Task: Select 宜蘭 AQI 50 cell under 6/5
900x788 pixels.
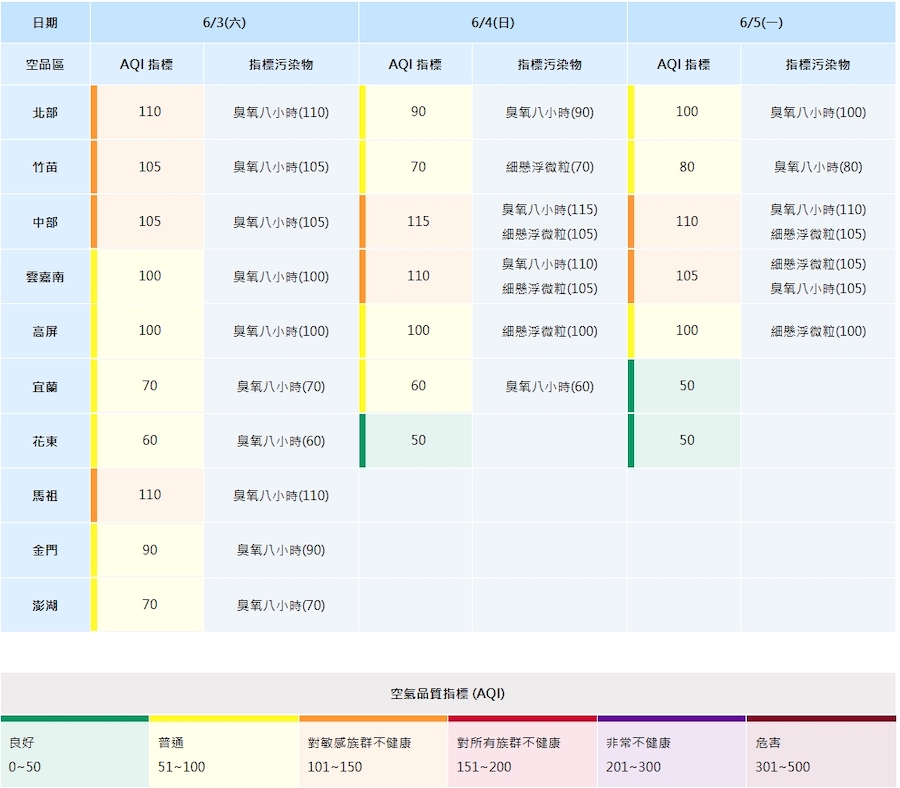Action: pos(686,386)
